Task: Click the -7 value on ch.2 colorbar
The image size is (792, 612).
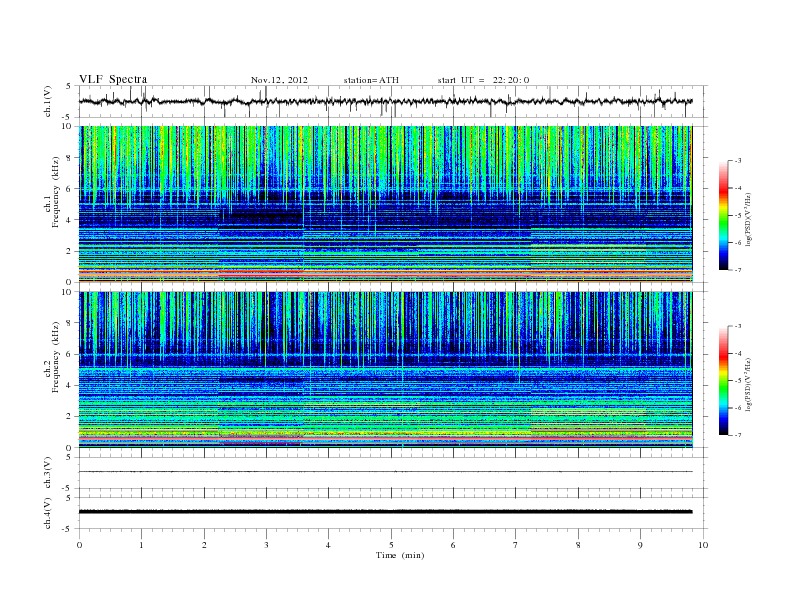Action: (x=737, y=435)
